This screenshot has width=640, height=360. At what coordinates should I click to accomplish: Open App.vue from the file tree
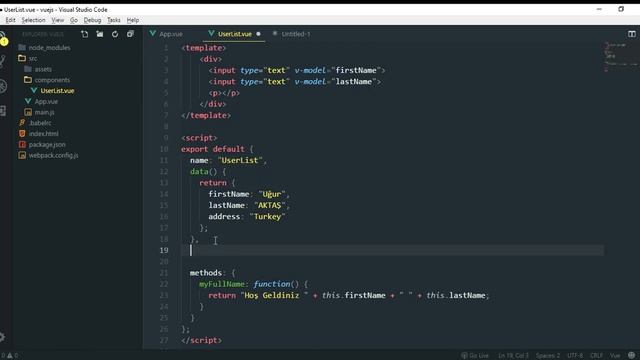point(46,102)
